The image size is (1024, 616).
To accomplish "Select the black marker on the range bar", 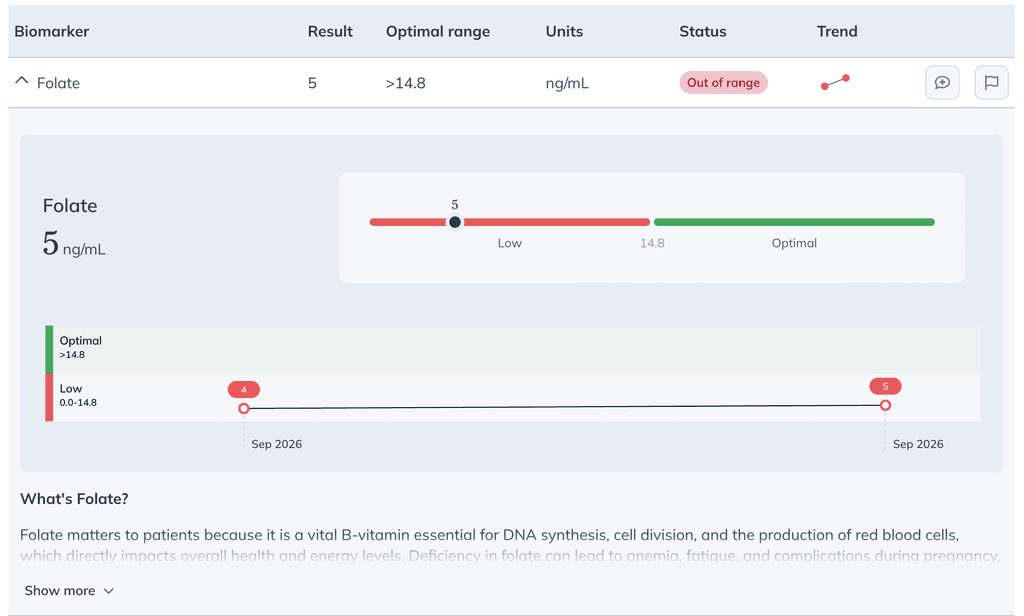I will 455,222.
